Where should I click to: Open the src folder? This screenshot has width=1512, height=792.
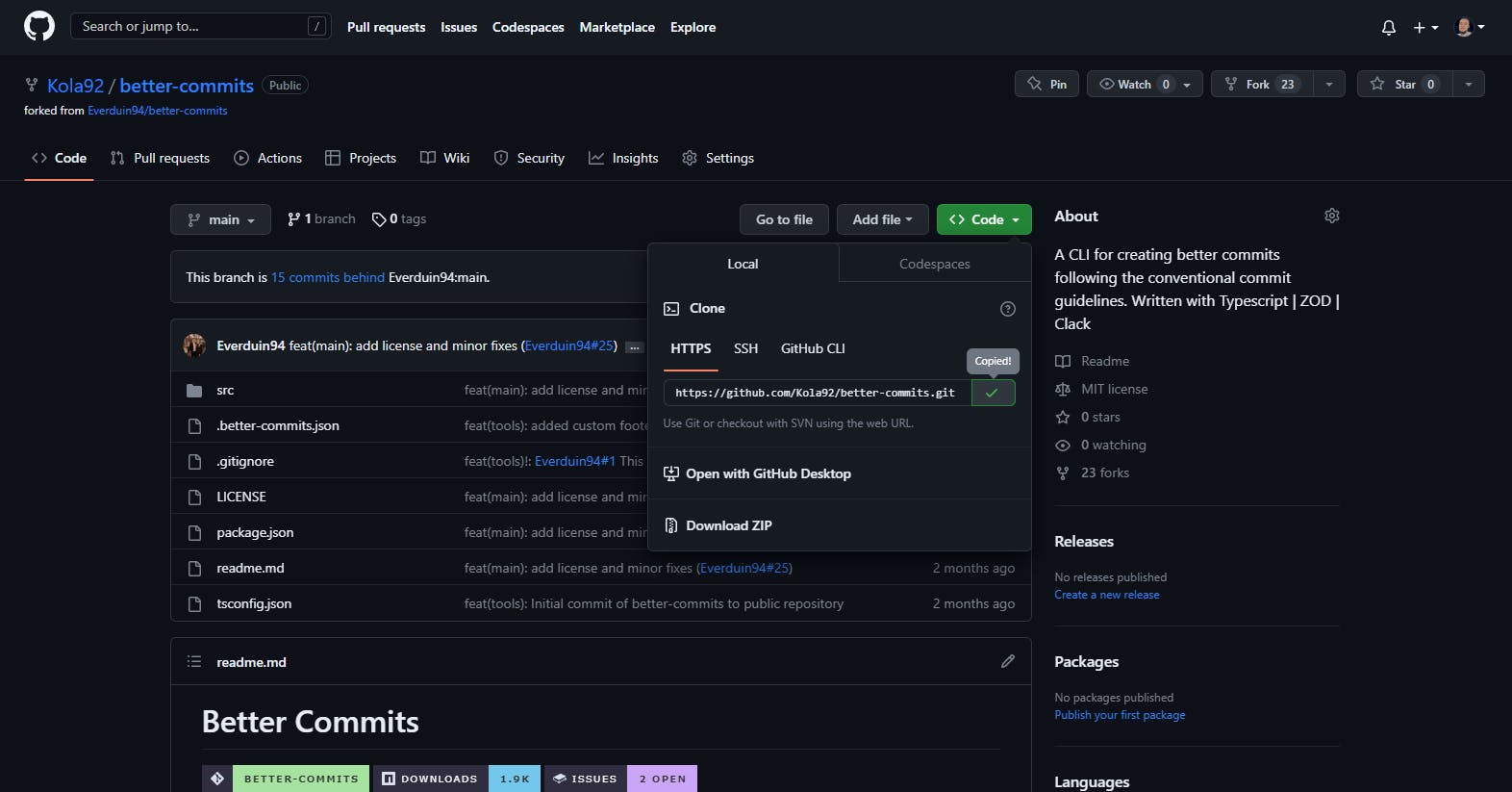(x=225, y=390)
